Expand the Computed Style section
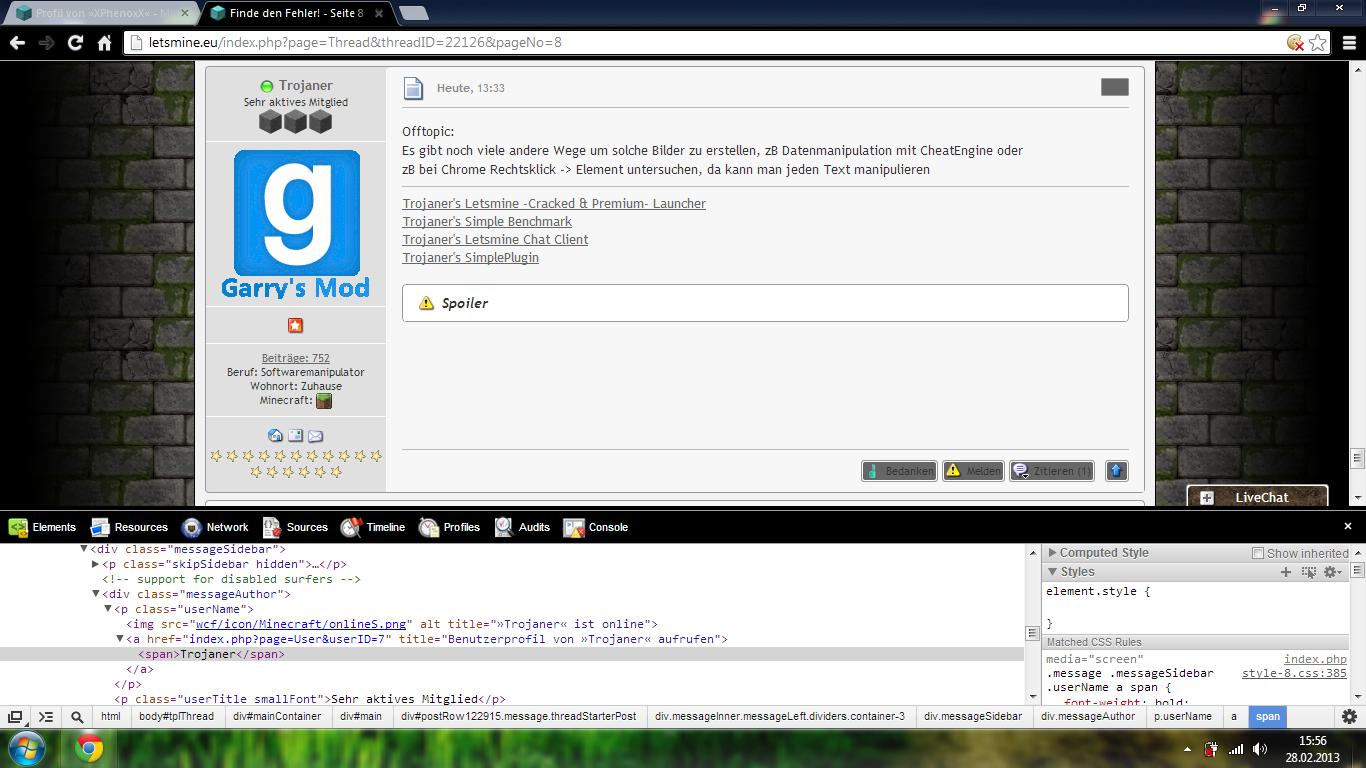The image size is (1366, 768). 1052,553
